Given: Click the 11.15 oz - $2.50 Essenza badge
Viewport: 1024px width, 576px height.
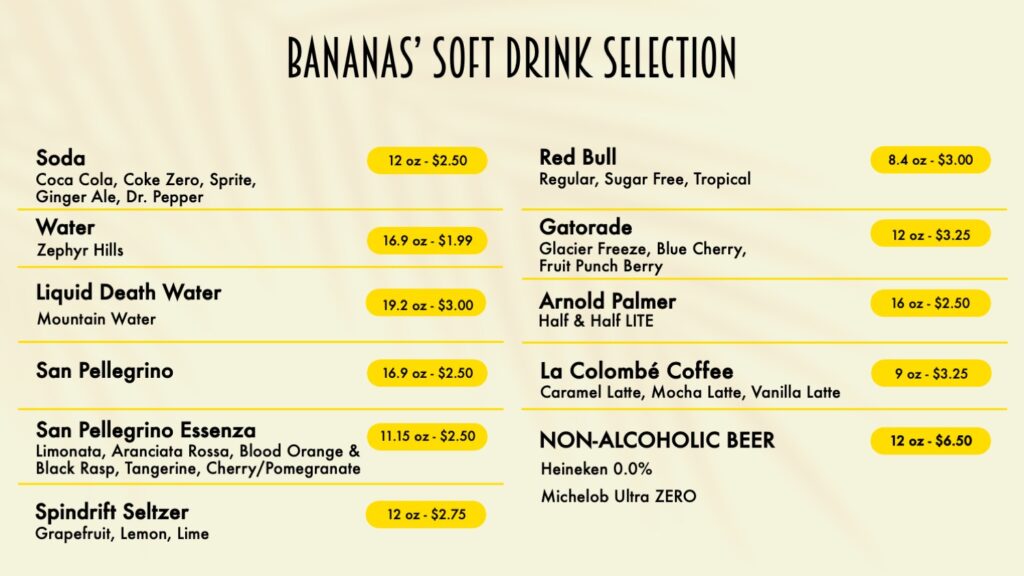Looking at the screenshot, I should click(x=427, y=436).
